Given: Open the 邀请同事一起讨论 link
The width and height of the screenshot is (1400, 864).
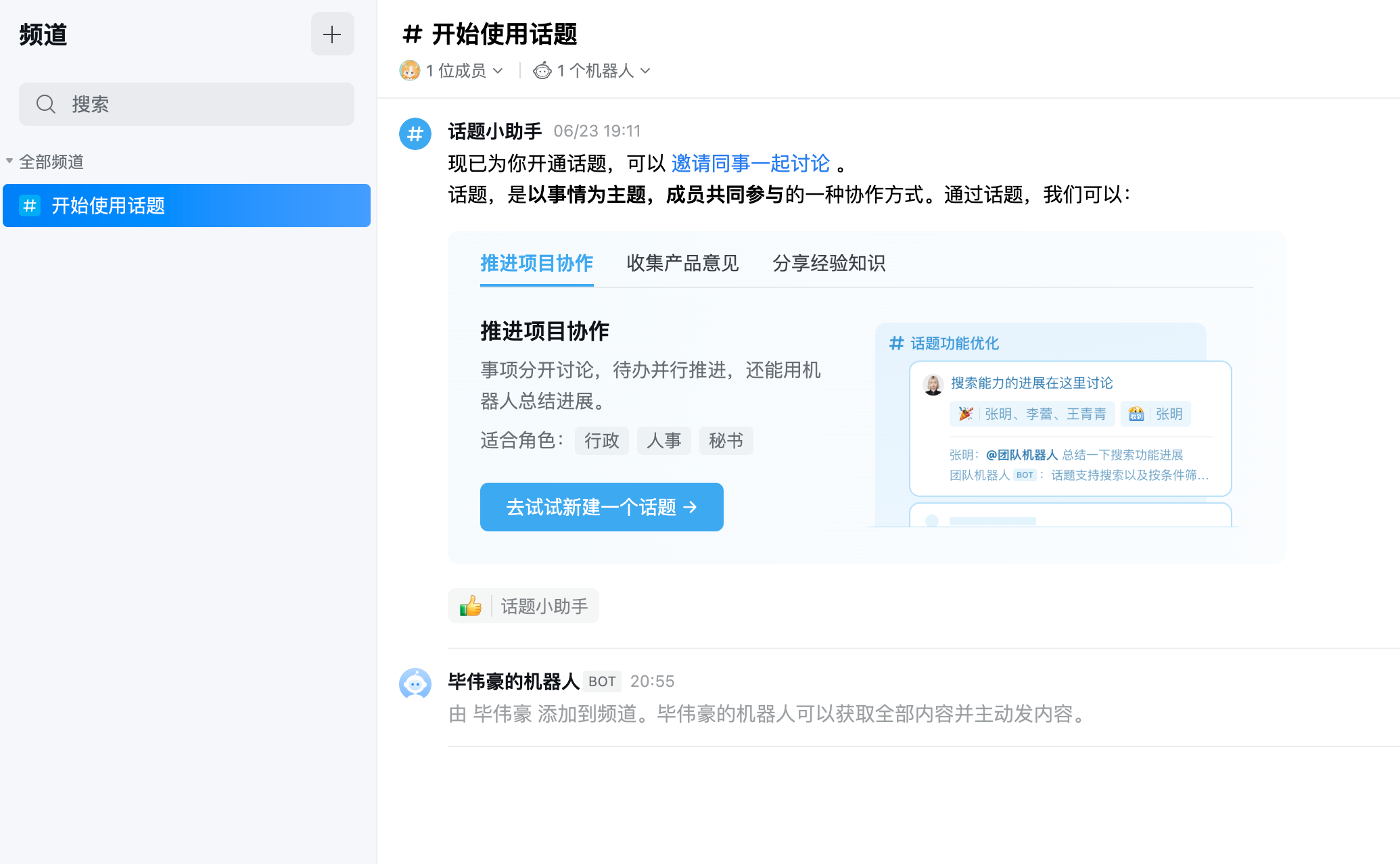Looking at the screenshot, I should click(750, 163).
